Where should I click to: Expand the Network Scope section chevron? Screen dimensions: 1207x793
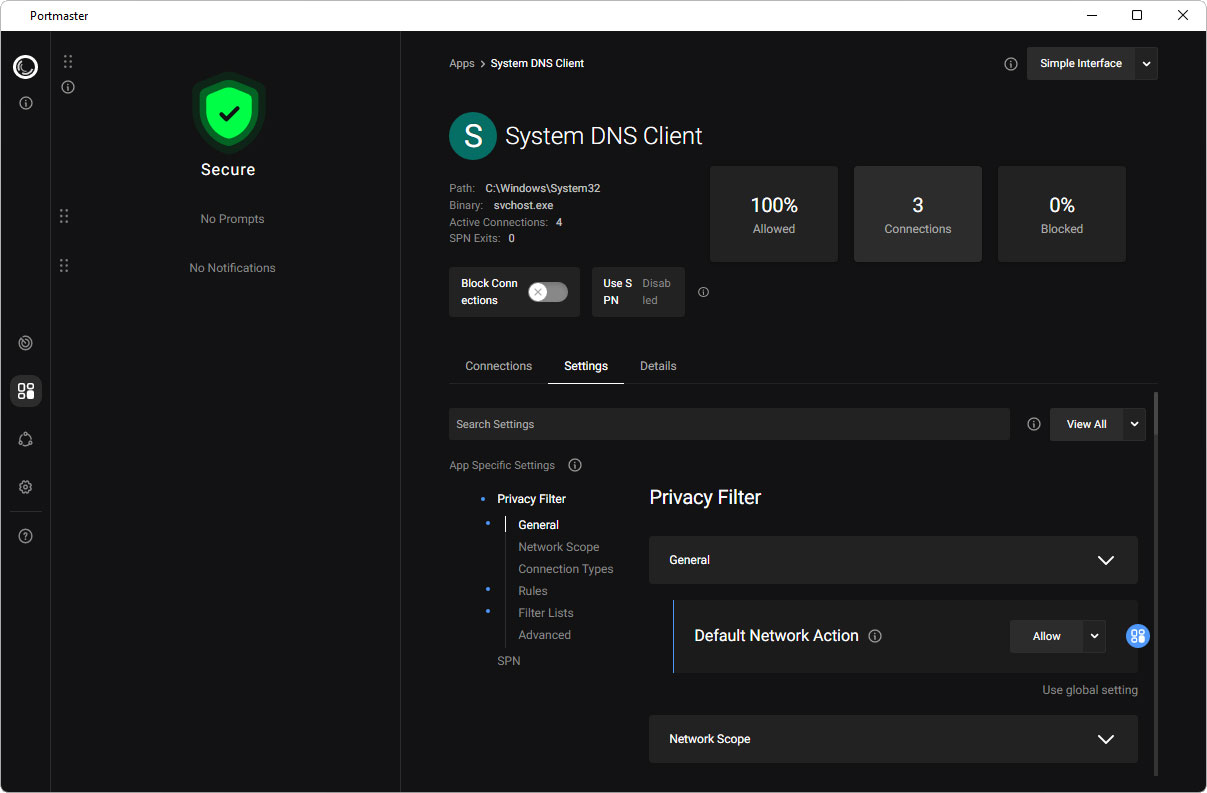pyautogui.click(x=1105, y=739)
